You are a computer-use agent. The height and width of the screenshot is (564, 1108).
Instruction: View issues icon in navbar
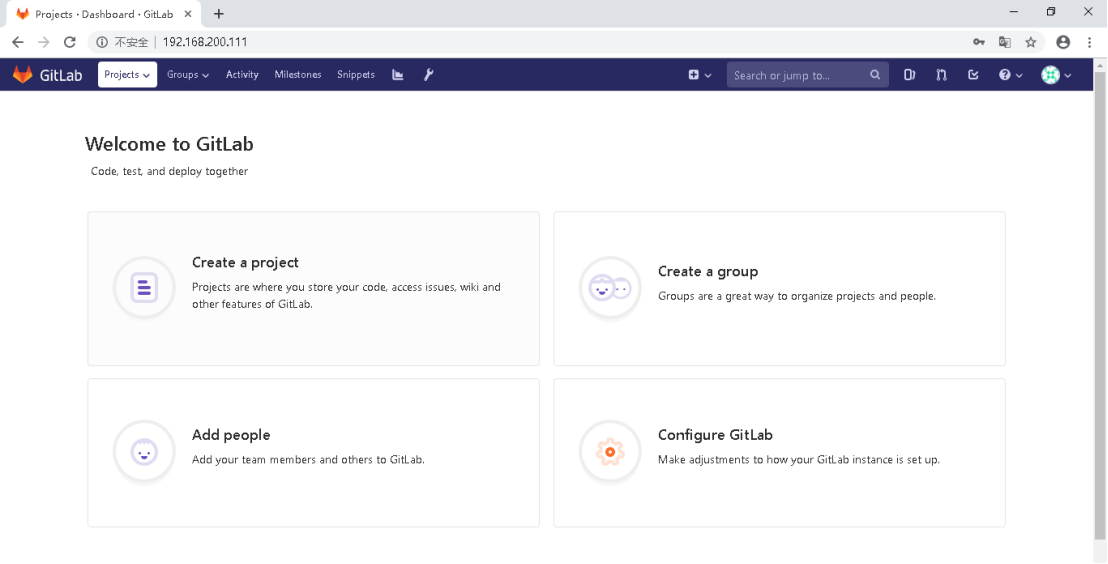[909, 75]
